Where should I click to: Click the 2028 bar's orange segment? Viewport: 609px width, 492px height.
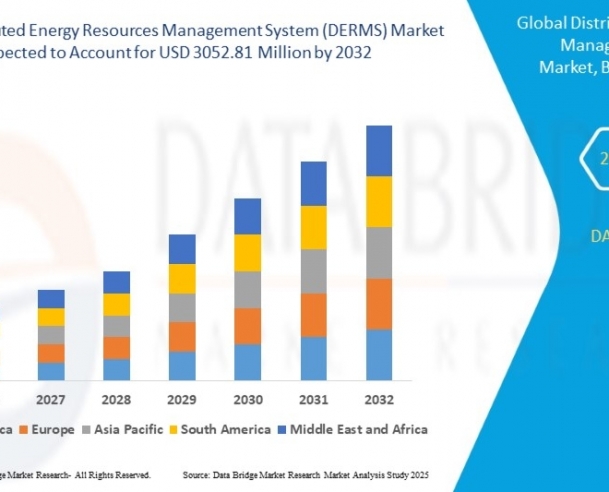tap(117, 348)
